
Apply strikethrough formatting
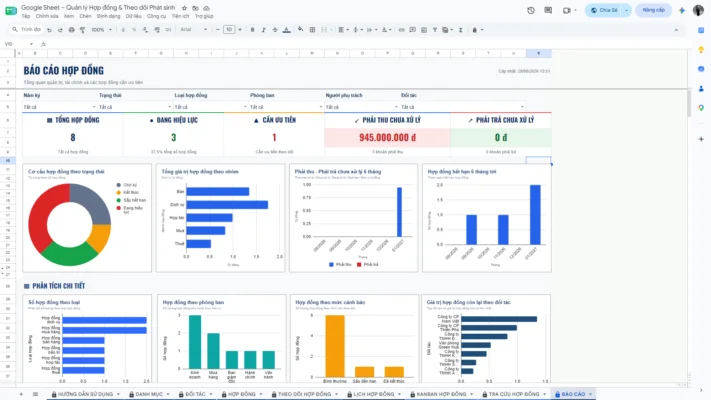pyautogui.click(x=275, y=30)
